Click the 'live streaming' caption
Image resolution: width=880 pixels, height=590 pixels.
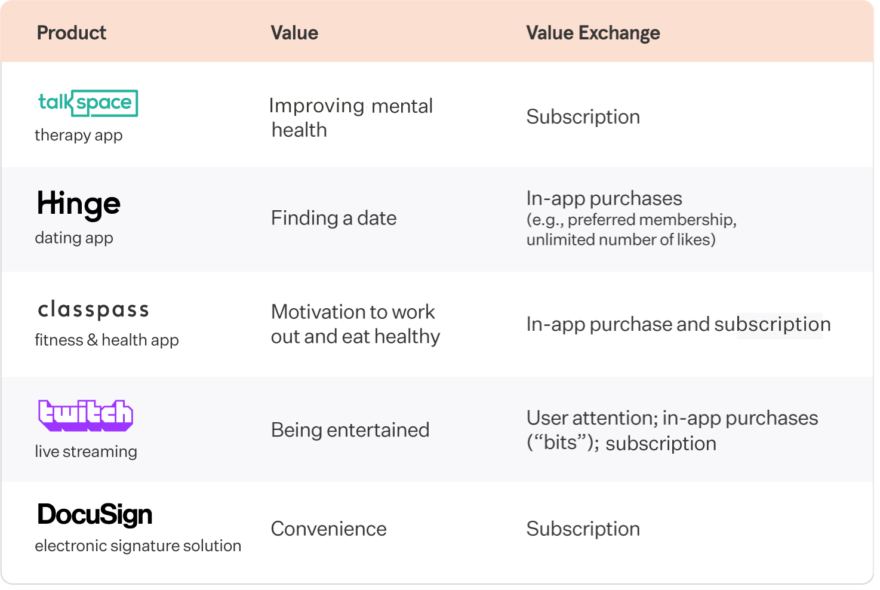86,451
